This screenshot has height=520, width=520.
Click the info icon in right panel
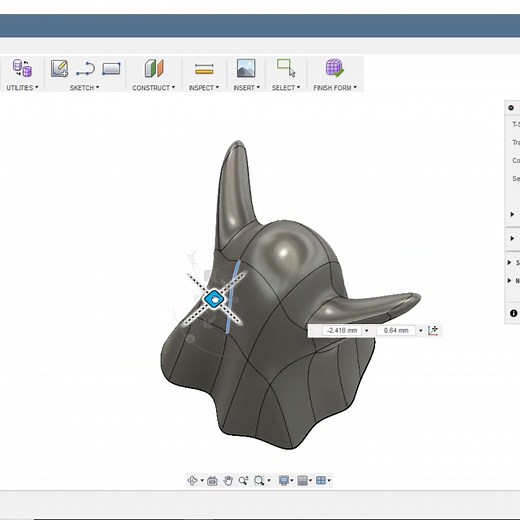click(513, 313)
